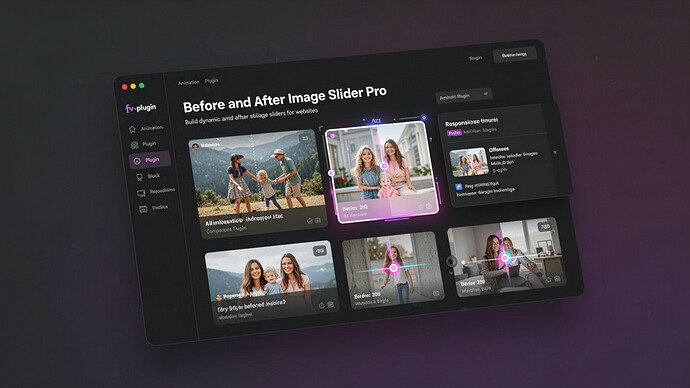Click the Animation breadcrumb at top
The image size is (690, 388).
[188, 82]
